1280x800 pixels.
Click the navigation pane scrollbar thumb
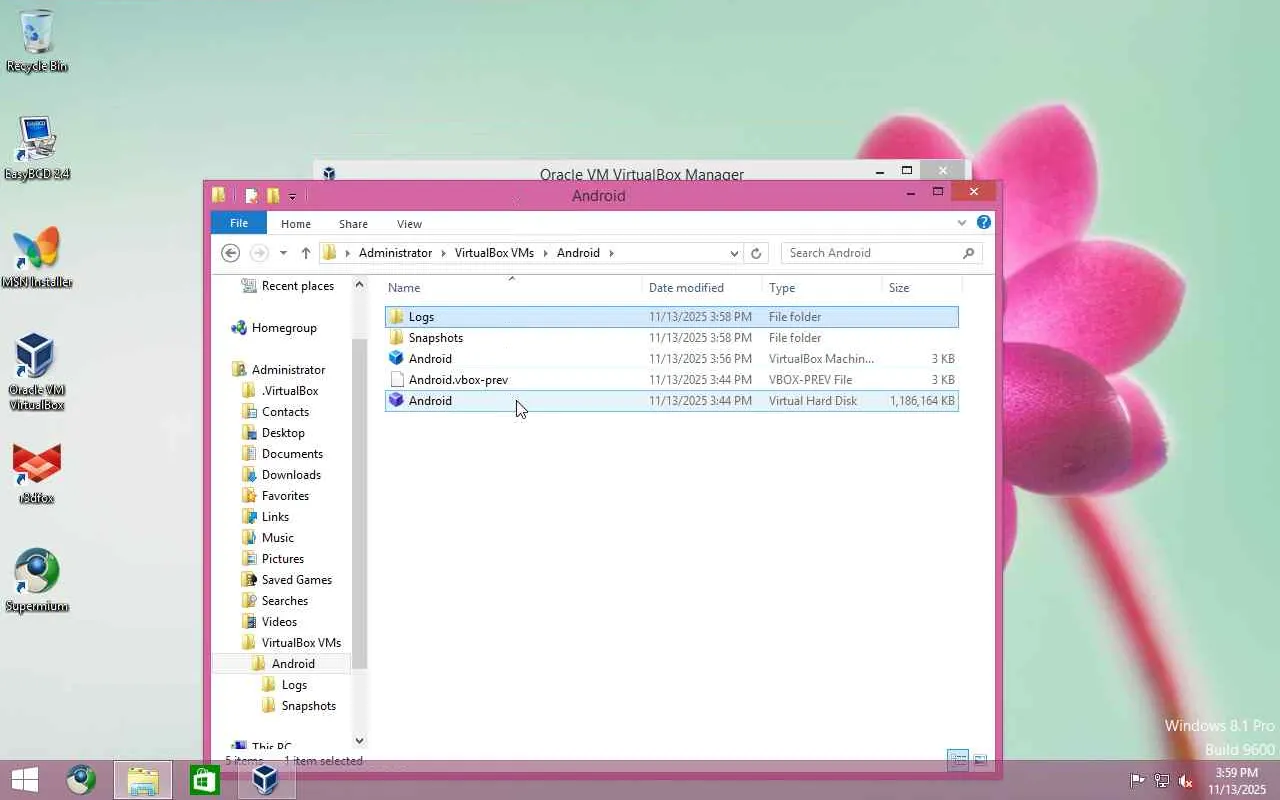pos(359,504)
